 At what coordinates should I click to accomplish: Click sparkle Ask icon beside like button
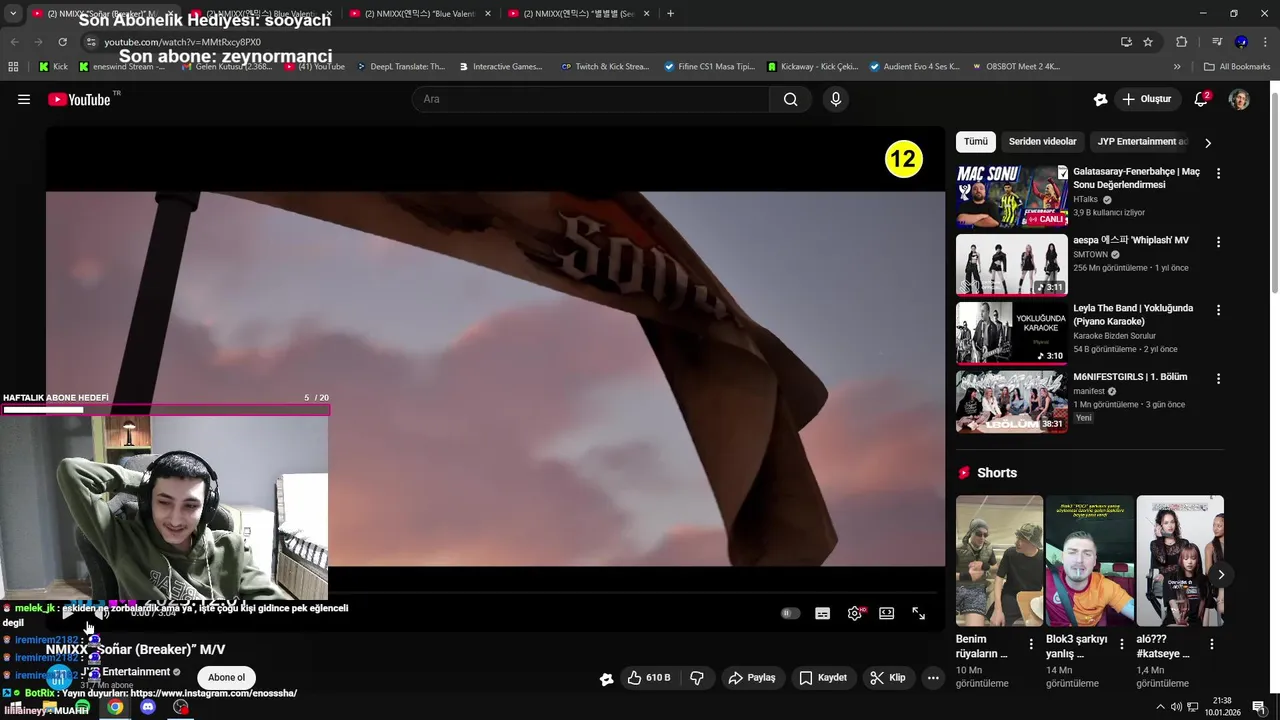tap(606, 679)
